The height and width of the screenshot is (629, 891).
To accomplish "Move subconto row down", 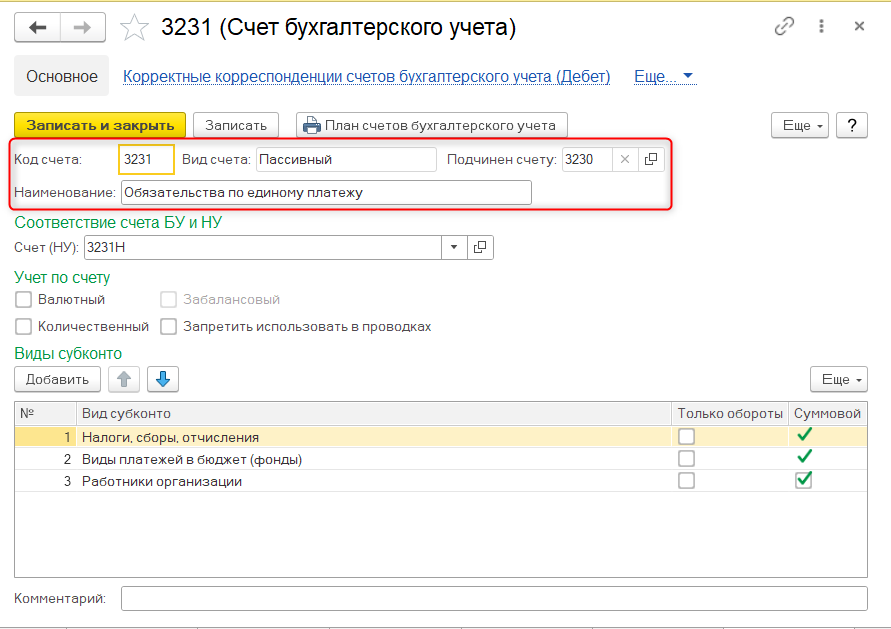I will point(162,379).
